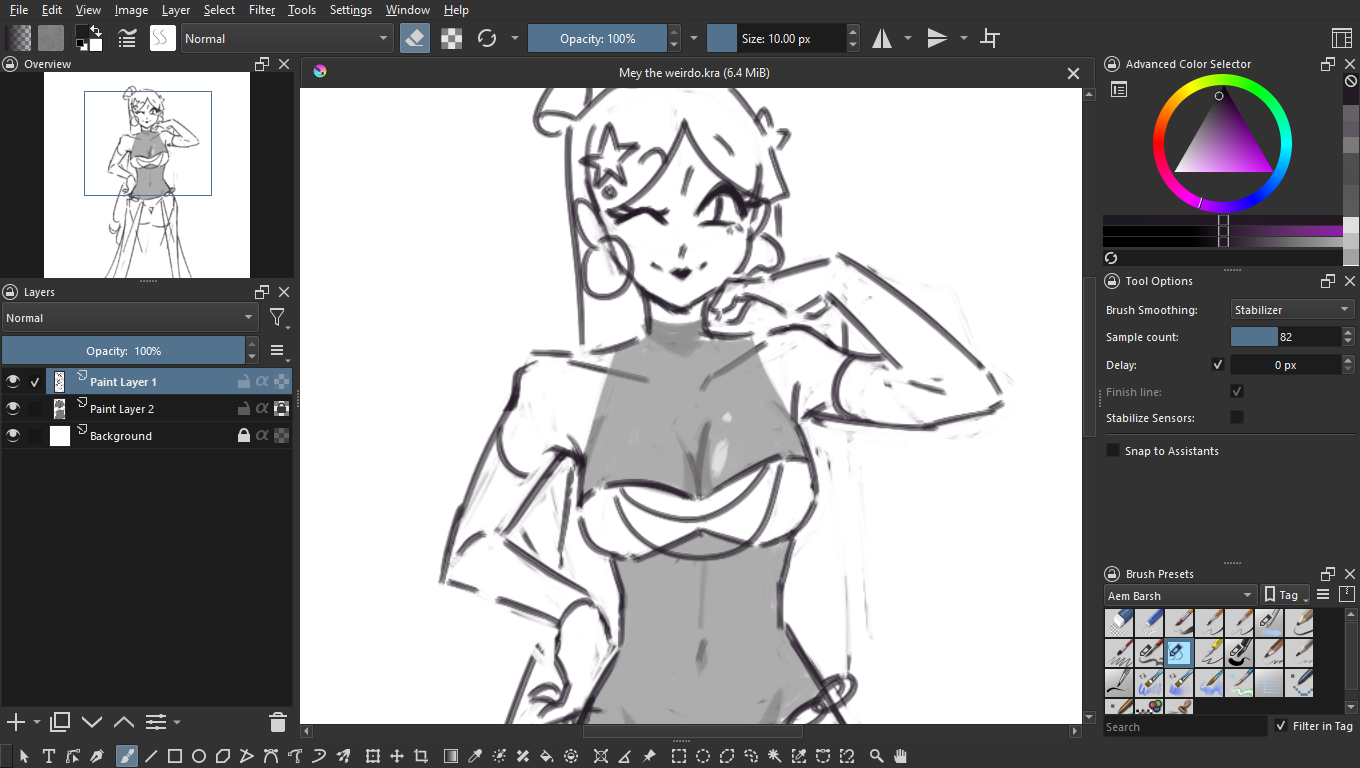
Task: Expand the Aem Barsh brush tag dropdown
Action: click(x=1179, y=596)
